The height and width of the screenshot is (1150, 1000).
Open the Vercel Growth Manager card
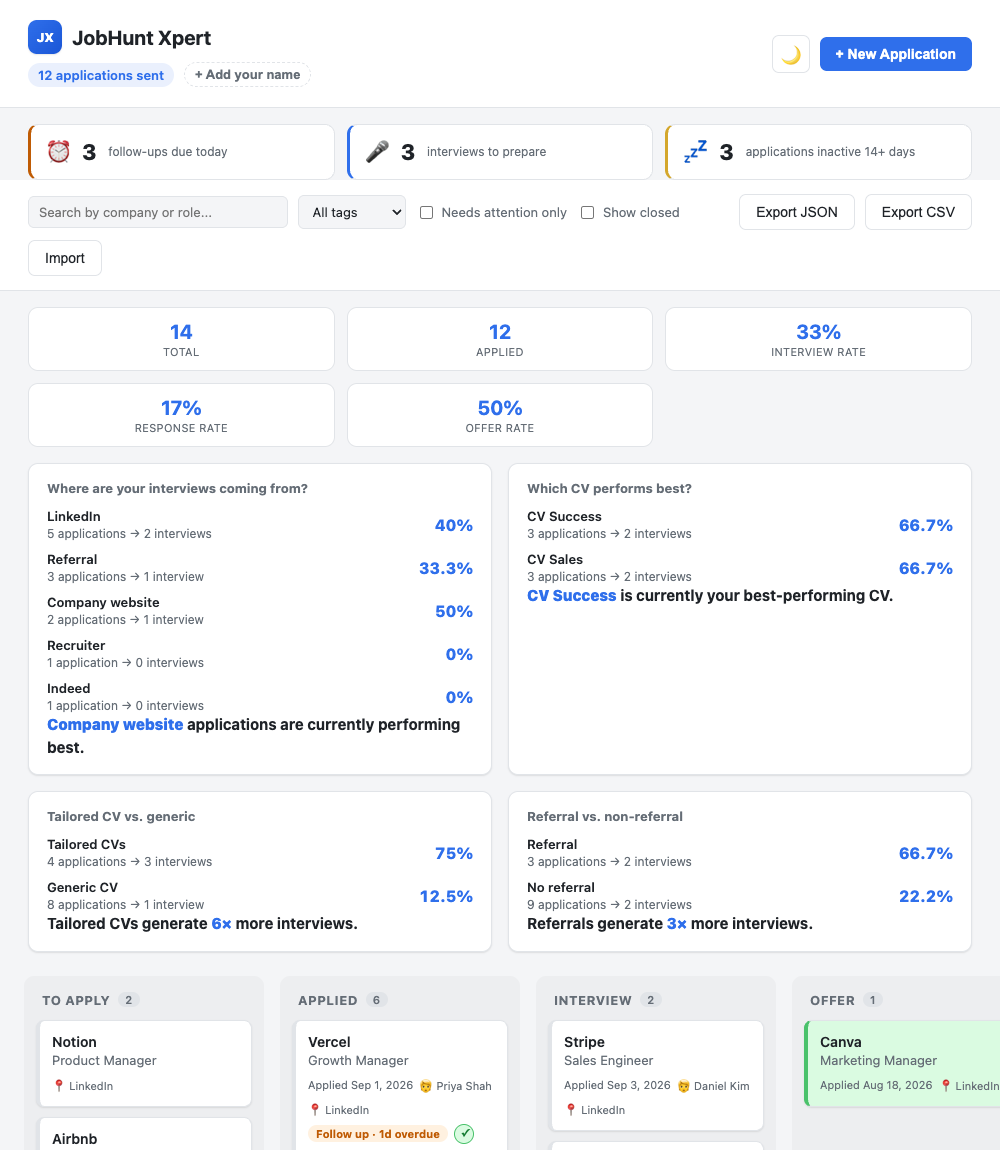401,1085
